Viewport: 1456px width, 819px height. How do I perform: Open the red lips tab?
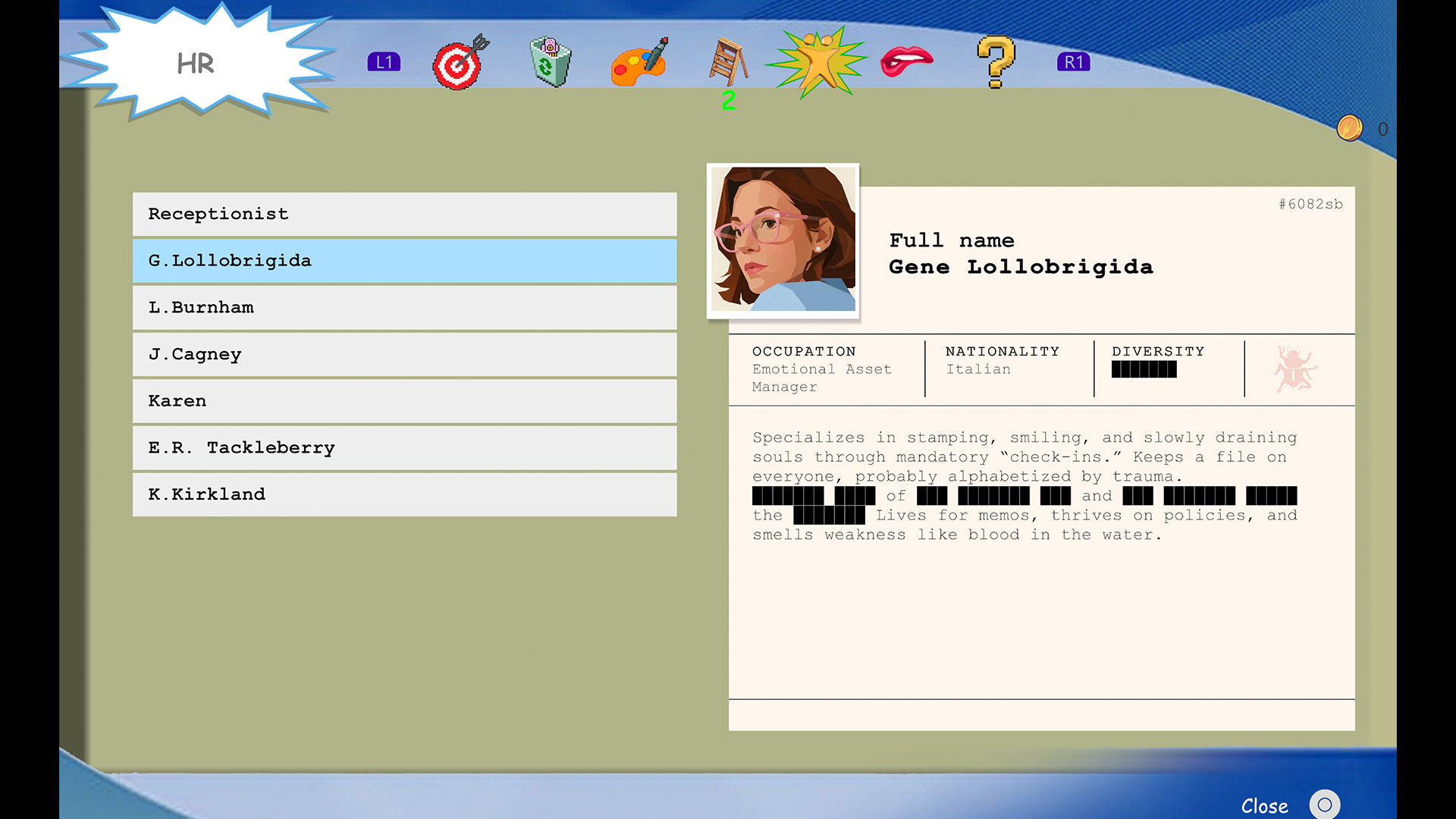tap(906, 61)
